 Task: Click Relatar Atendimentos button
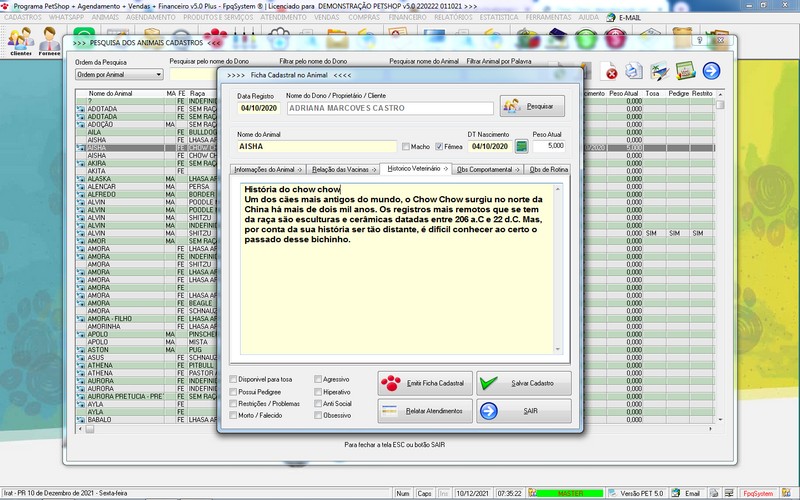click(425, 411)
